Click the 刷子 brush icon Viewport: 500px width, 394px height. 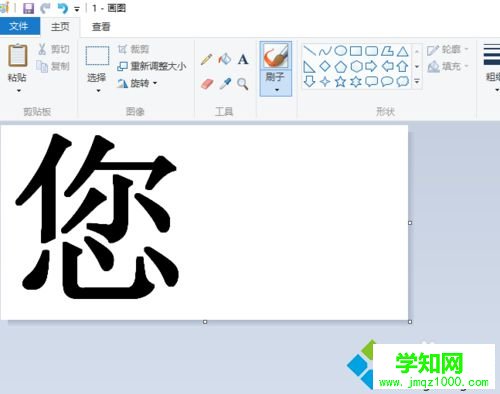pos(275,56)
